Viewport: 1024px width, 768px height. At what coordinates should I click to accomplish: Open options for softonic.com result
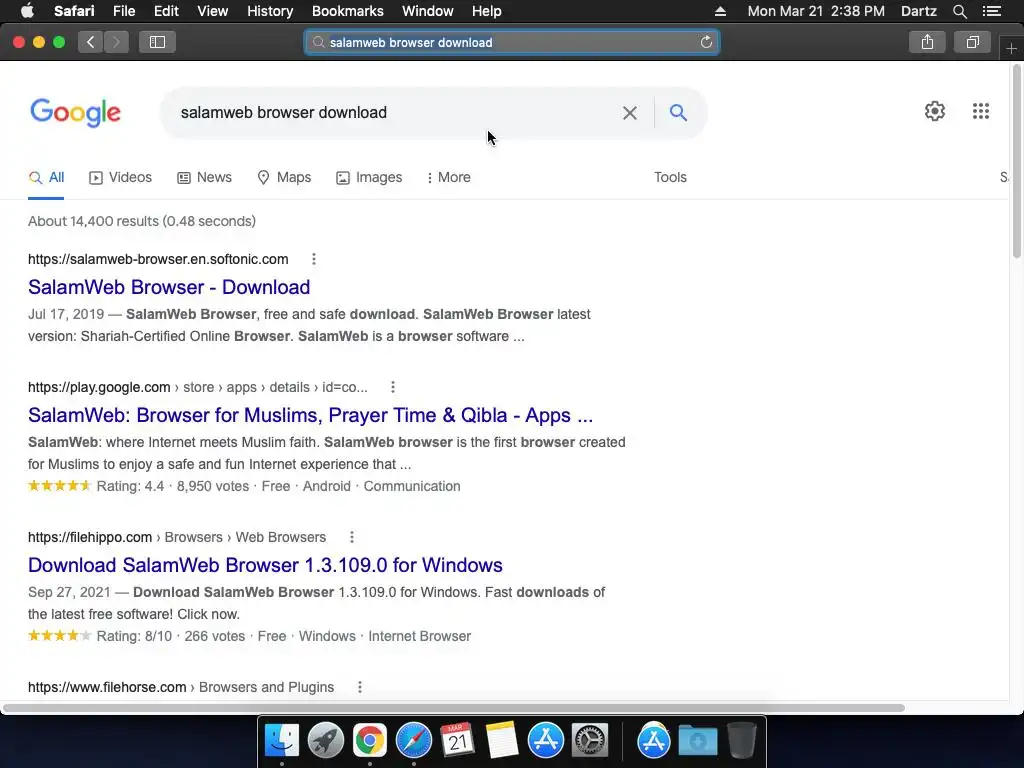point(313,259)
